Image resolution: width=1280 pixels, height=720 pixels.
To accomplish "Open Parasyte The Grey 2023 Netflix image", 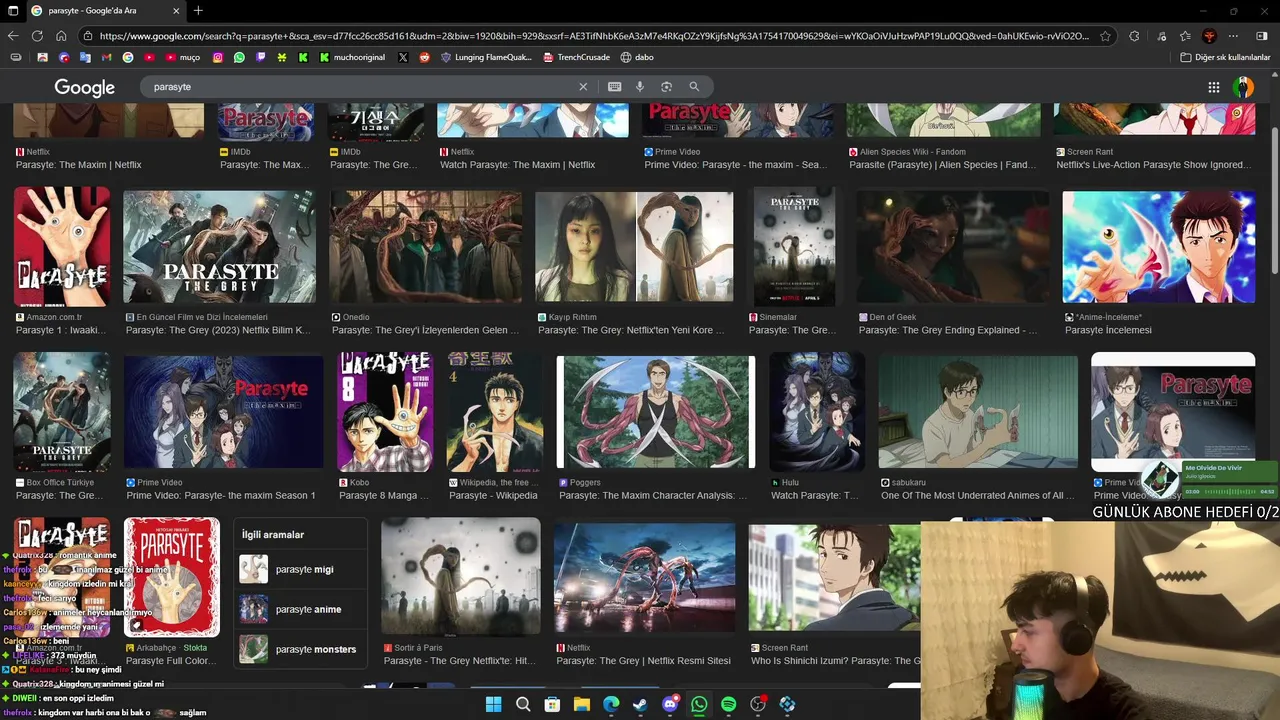I will [x=219, y=247].
